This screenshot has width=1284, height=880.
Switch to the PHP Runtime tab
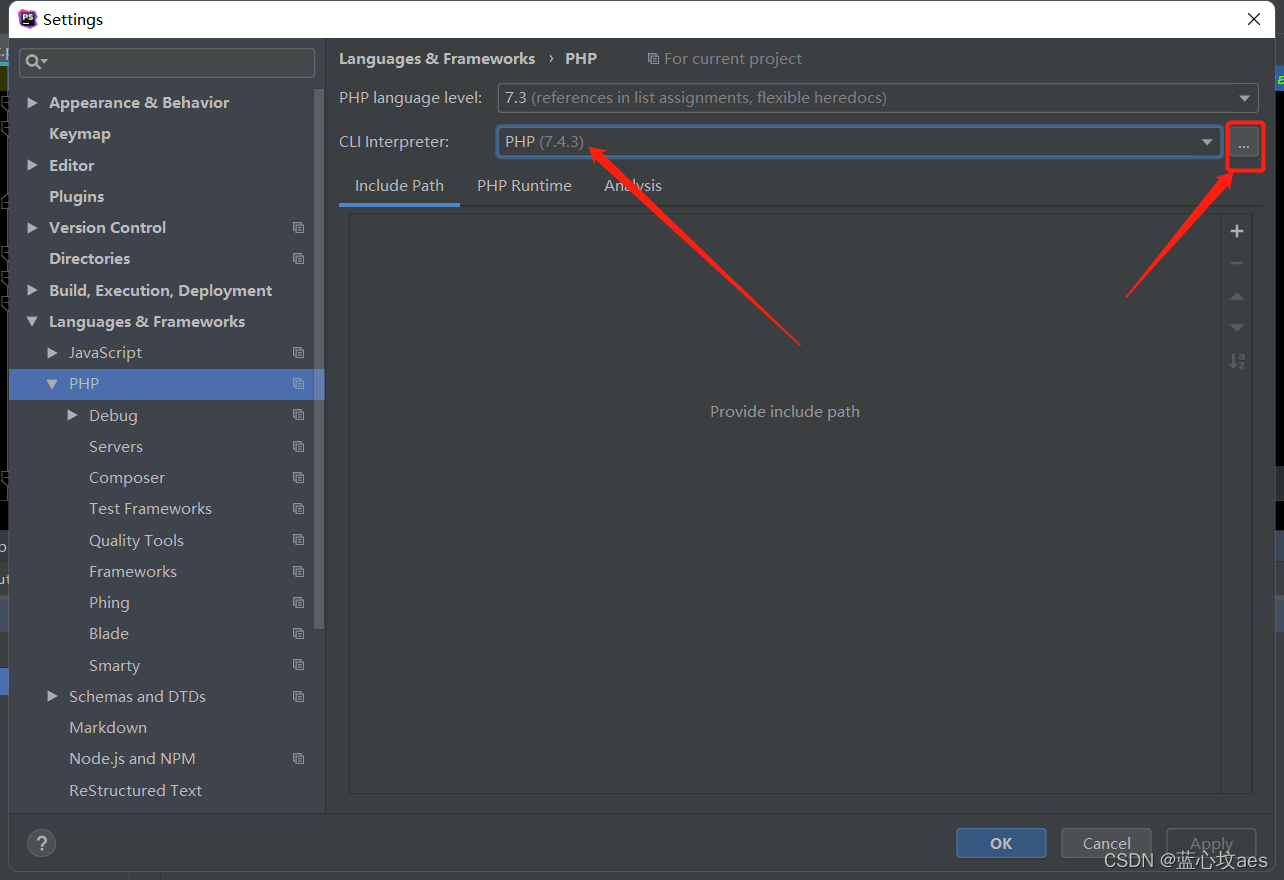point(524,186)
